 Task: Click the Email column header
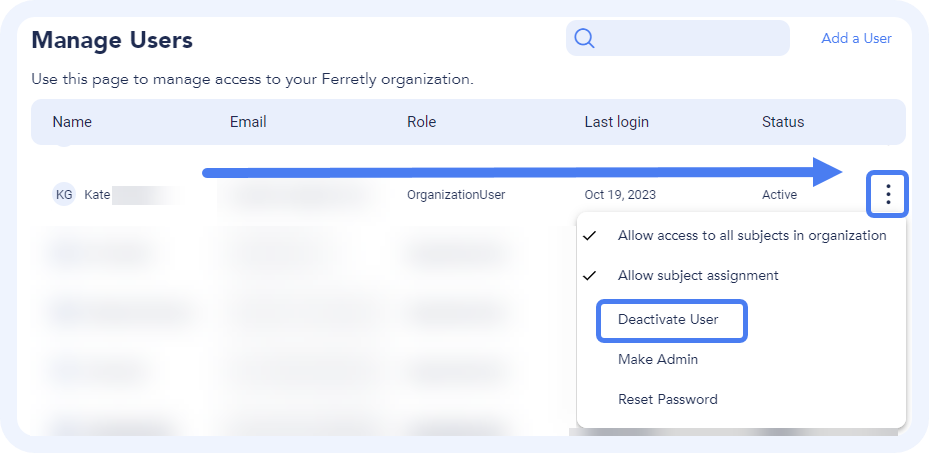(248, 122)
